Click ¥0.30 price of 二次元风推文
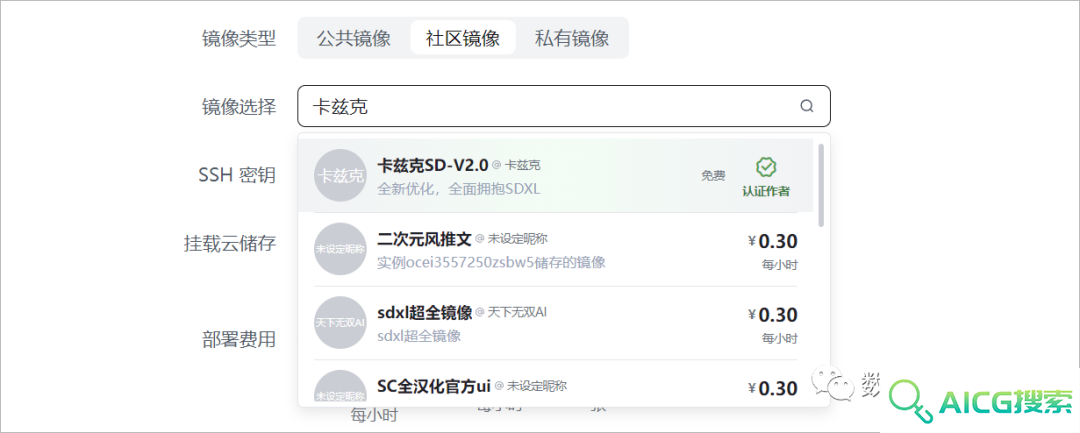Viewport: 1080px width, 433px height. [773, 241]
